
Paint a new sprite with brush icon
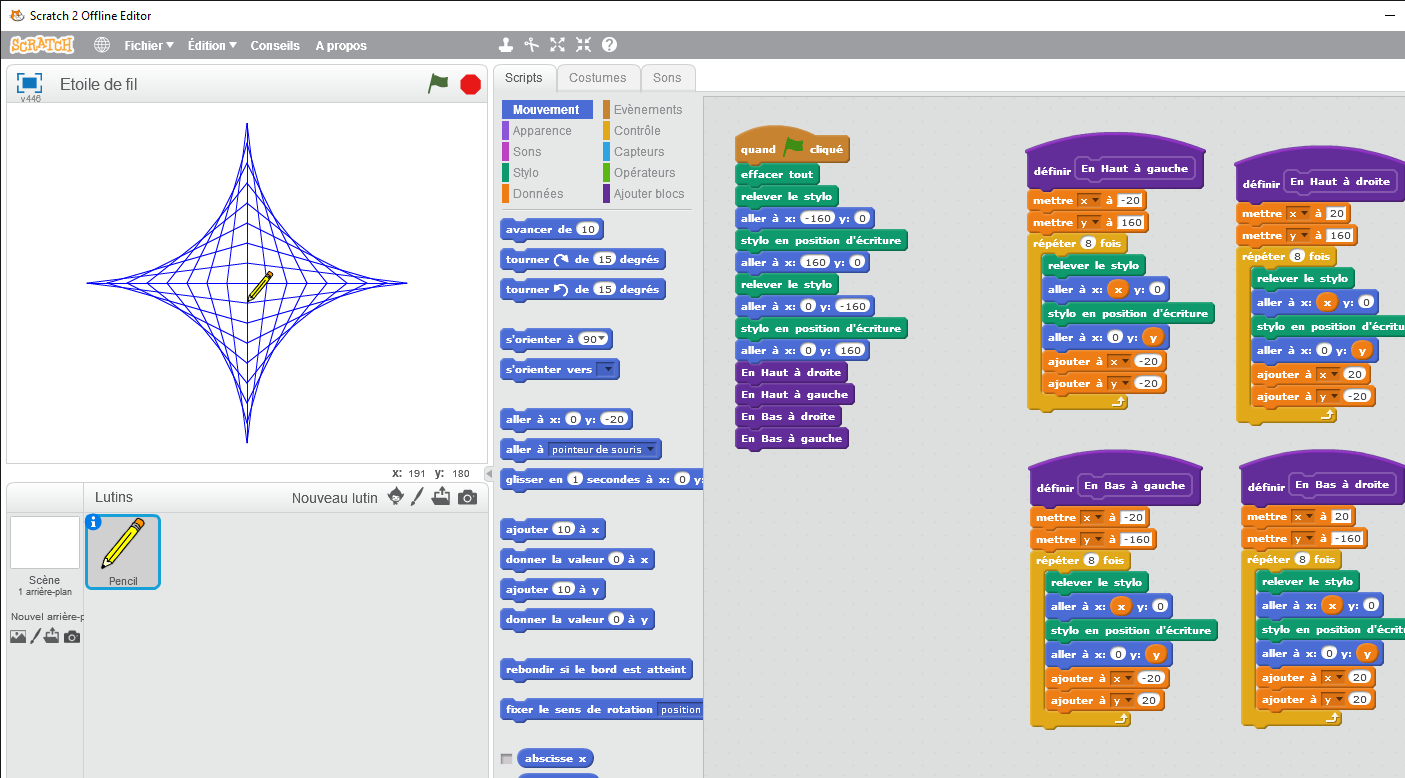(x=418, y=497)
